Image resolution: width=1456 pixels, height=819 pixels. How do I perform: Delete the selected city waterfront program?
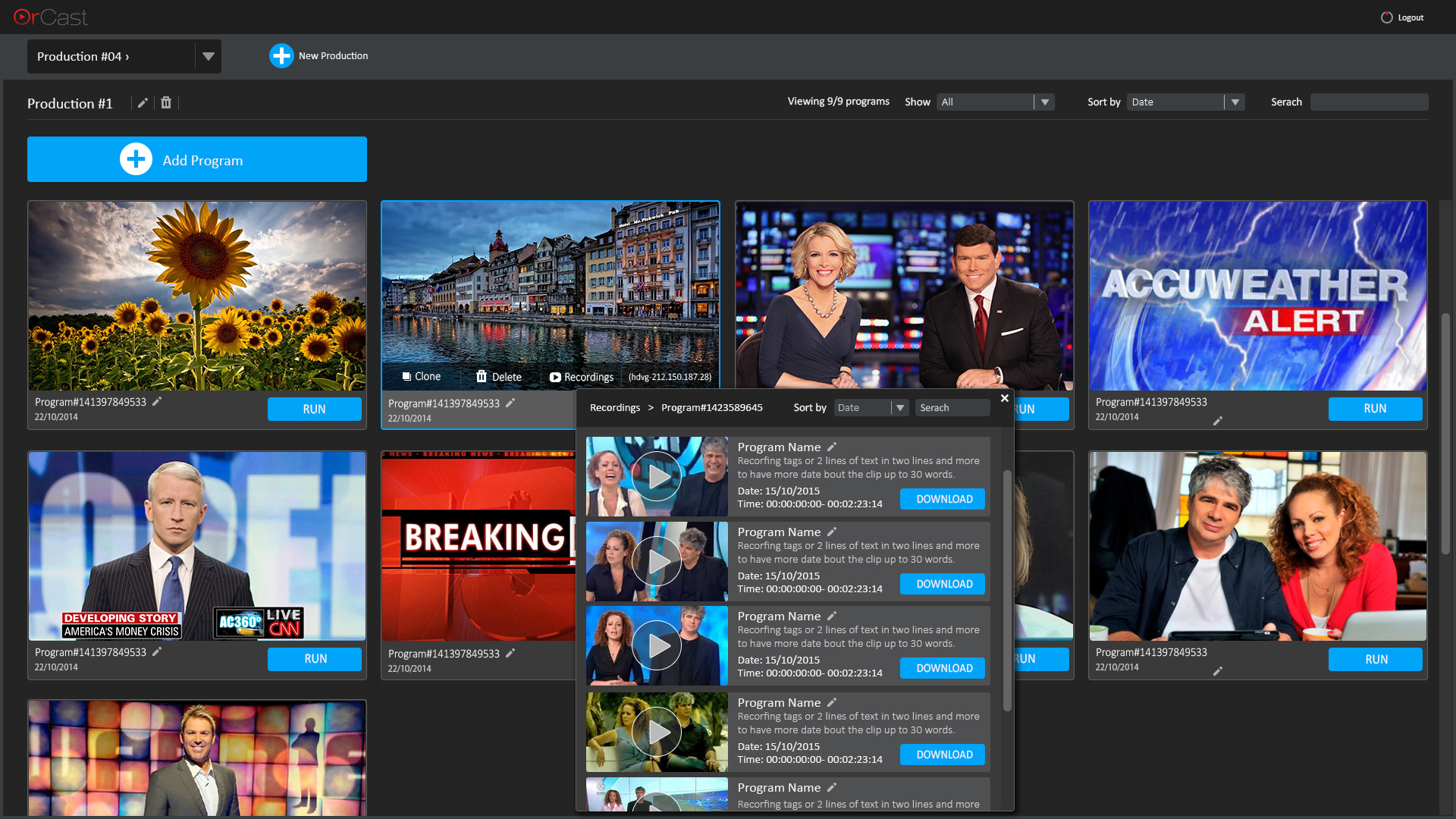(498, 377)
